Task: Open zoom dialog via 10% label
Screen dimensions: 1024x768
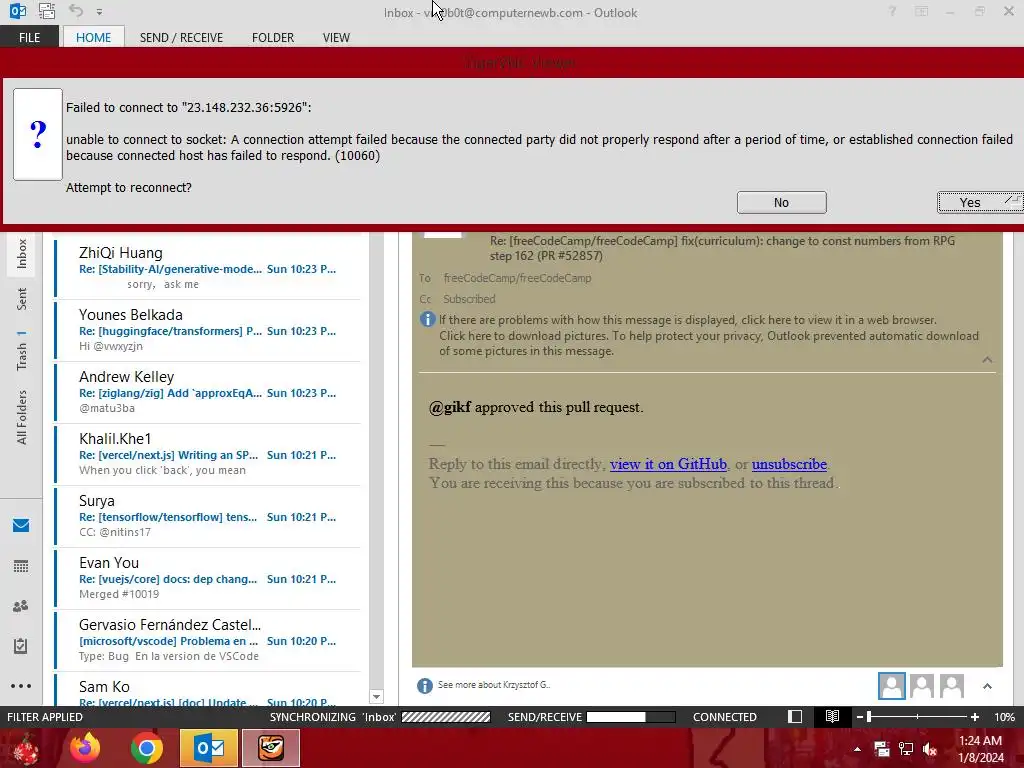Action: click(x=1004, y=717)
